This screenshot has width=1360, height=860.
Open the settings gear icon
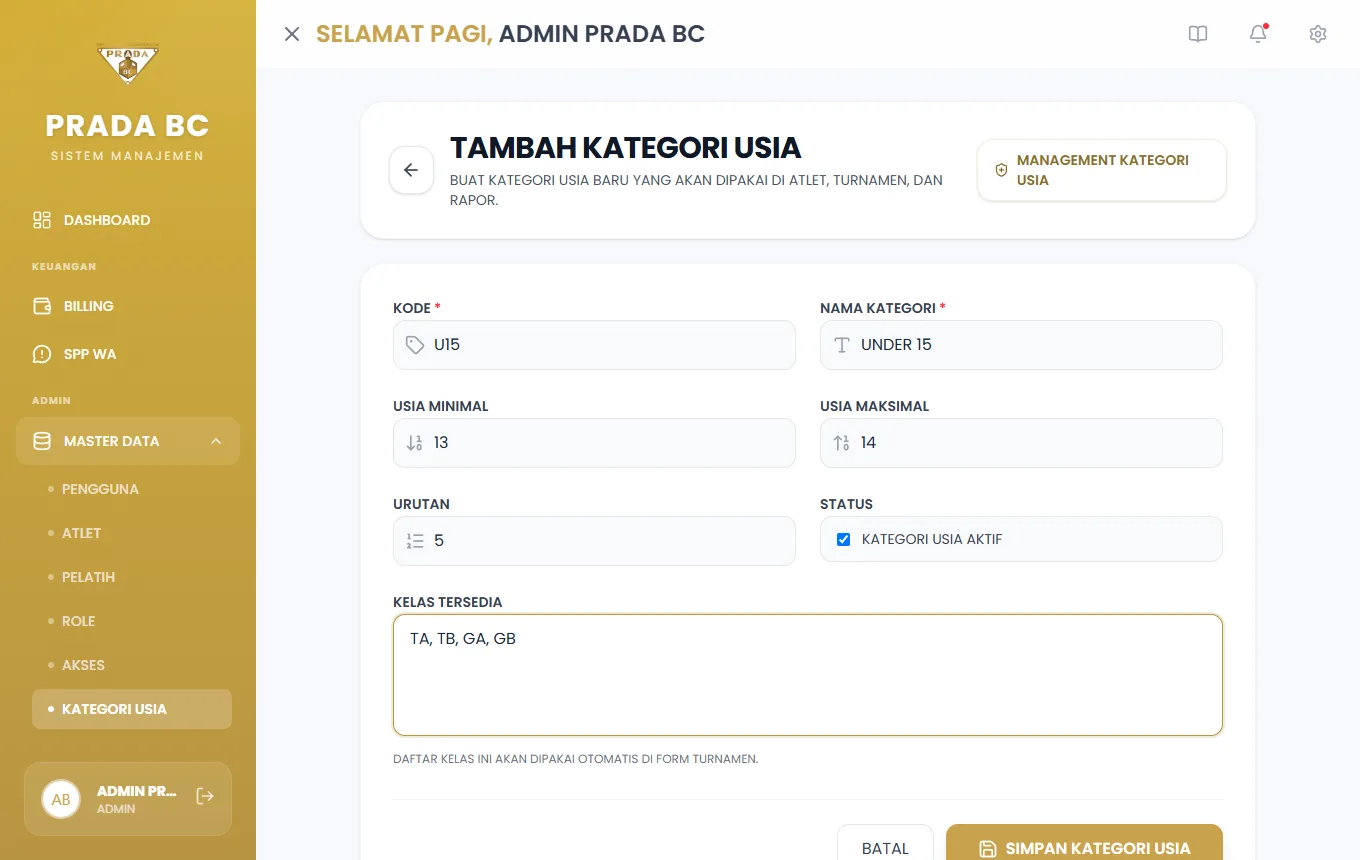(x=1318, y=34)
